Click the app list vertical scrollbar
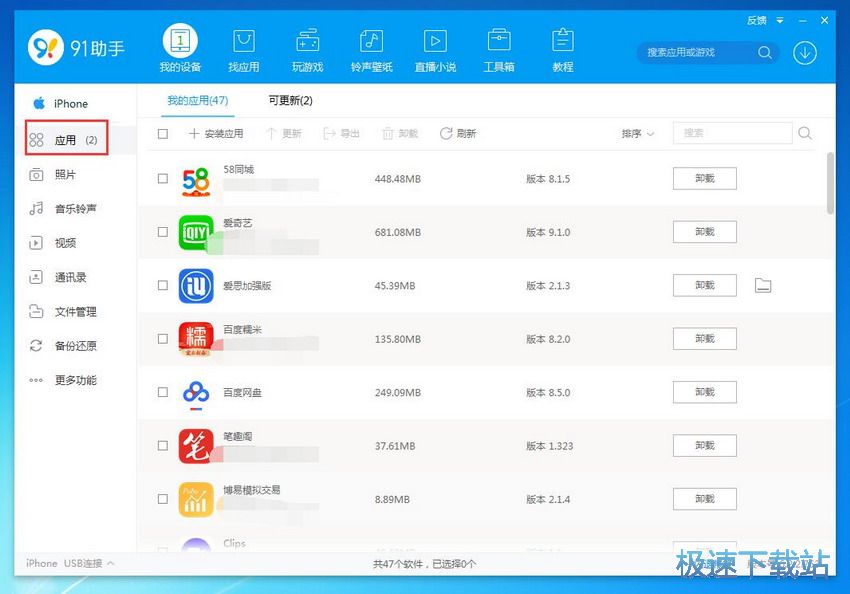 pyautogui.click(x=830, y=183)
